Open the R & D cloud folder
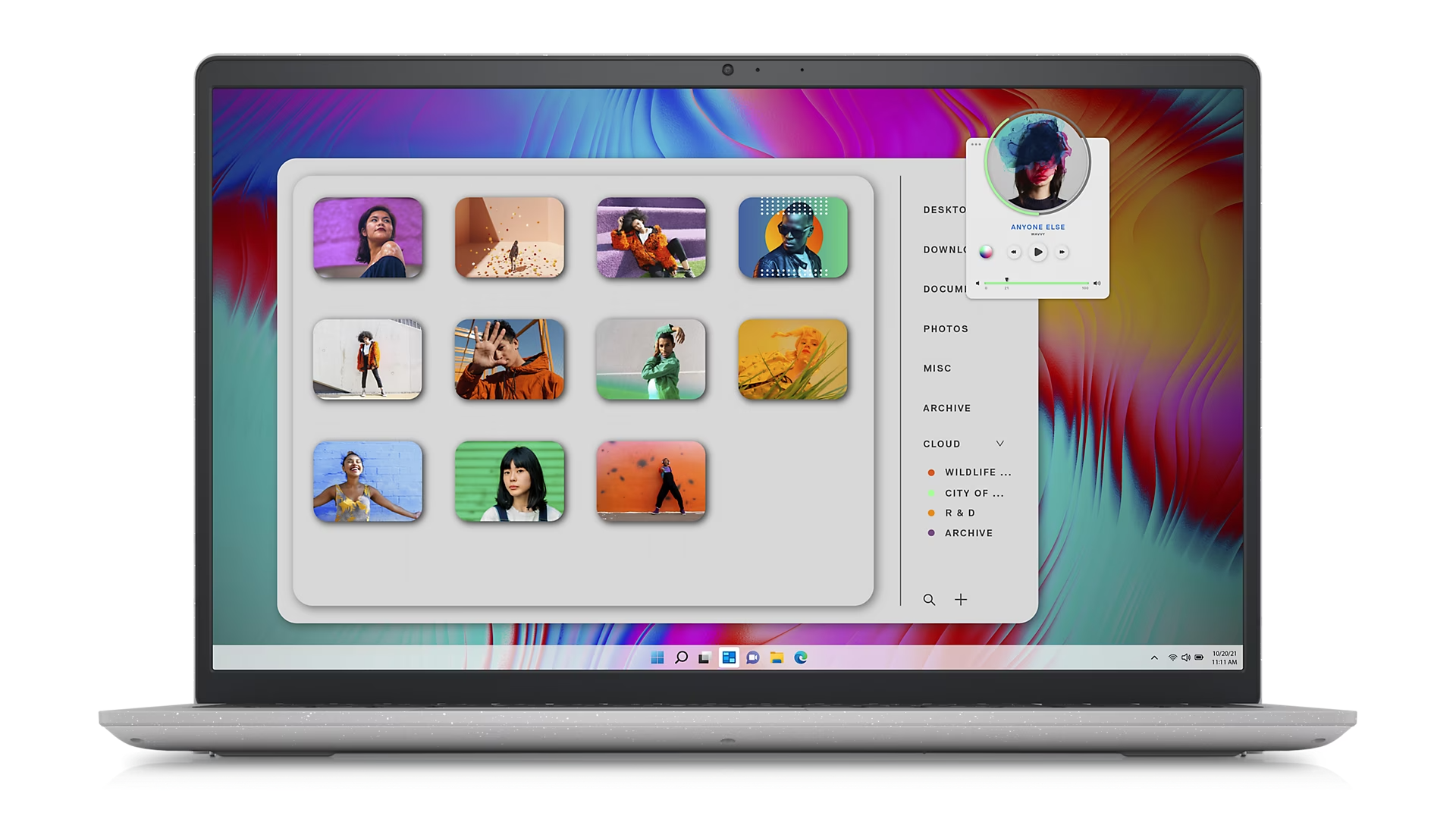The width and height of the screenshot is (1456, 819). pyautogui.click(x=960, y=513)
